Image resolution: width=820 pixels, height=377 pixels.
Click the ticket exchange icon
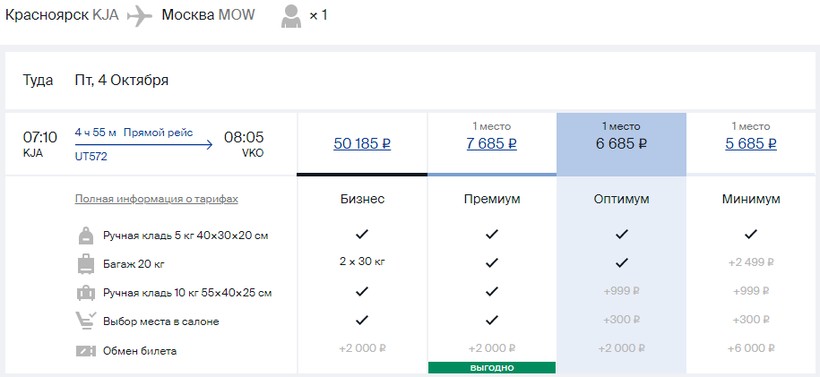pos(86,350)
